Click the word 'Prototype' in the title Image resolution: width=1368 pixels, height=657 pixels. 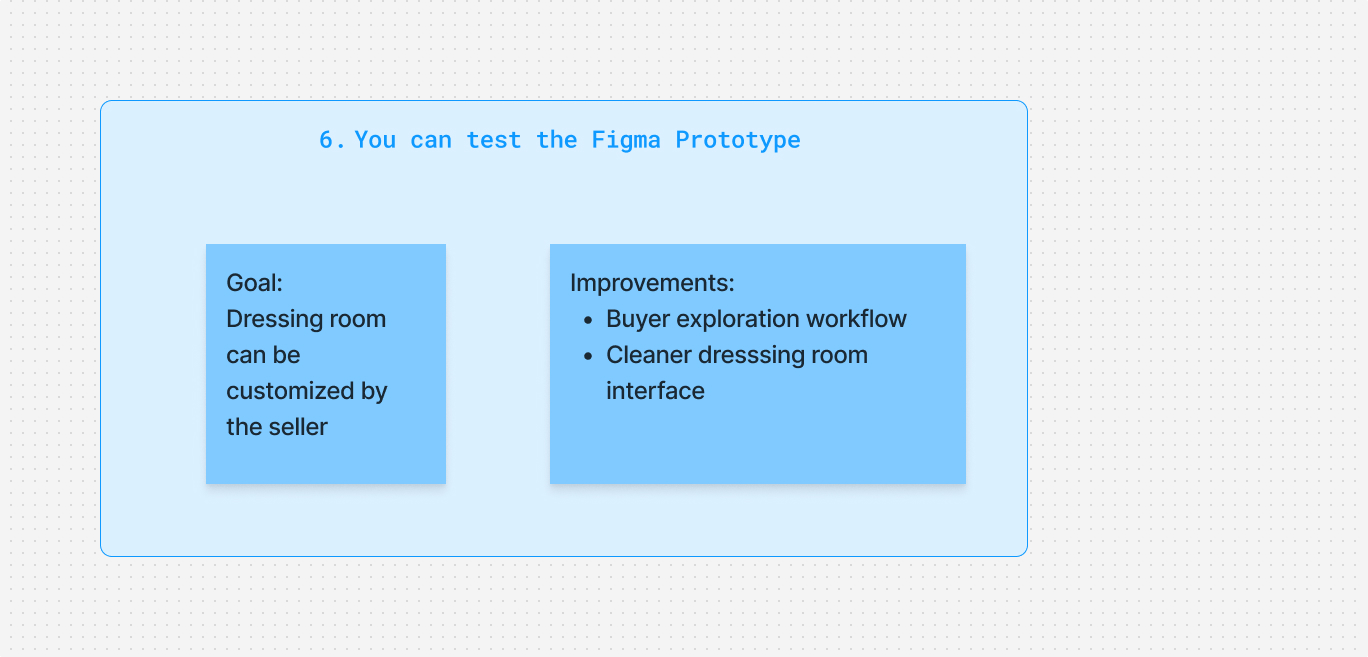pyautogui.click(x=738, y=140)
